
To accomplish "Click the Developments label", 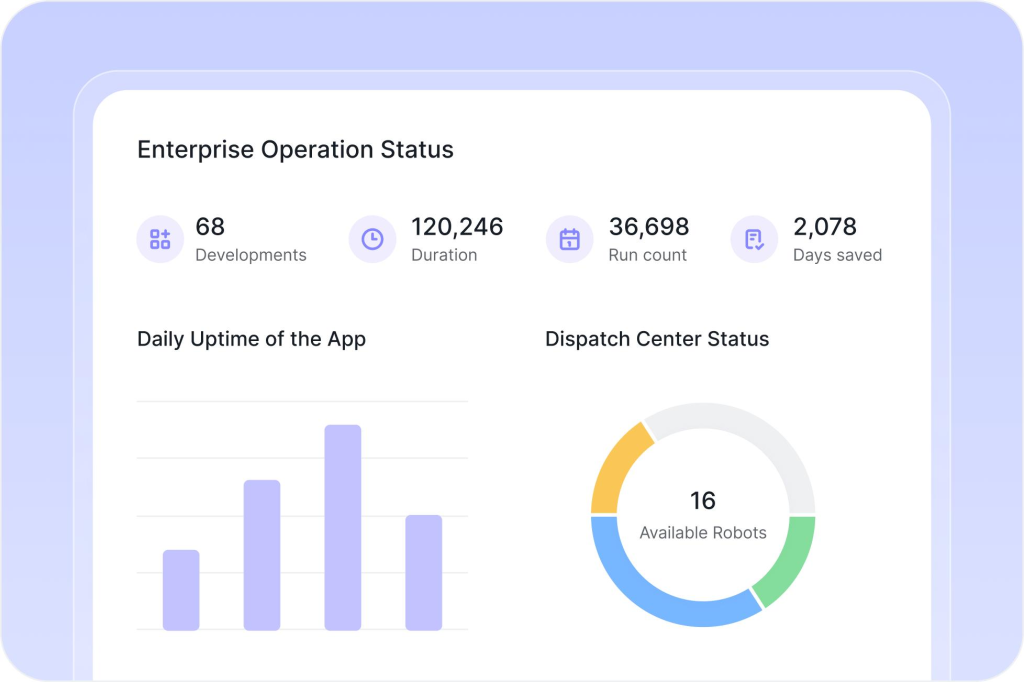I will click(x=251, y=255).
